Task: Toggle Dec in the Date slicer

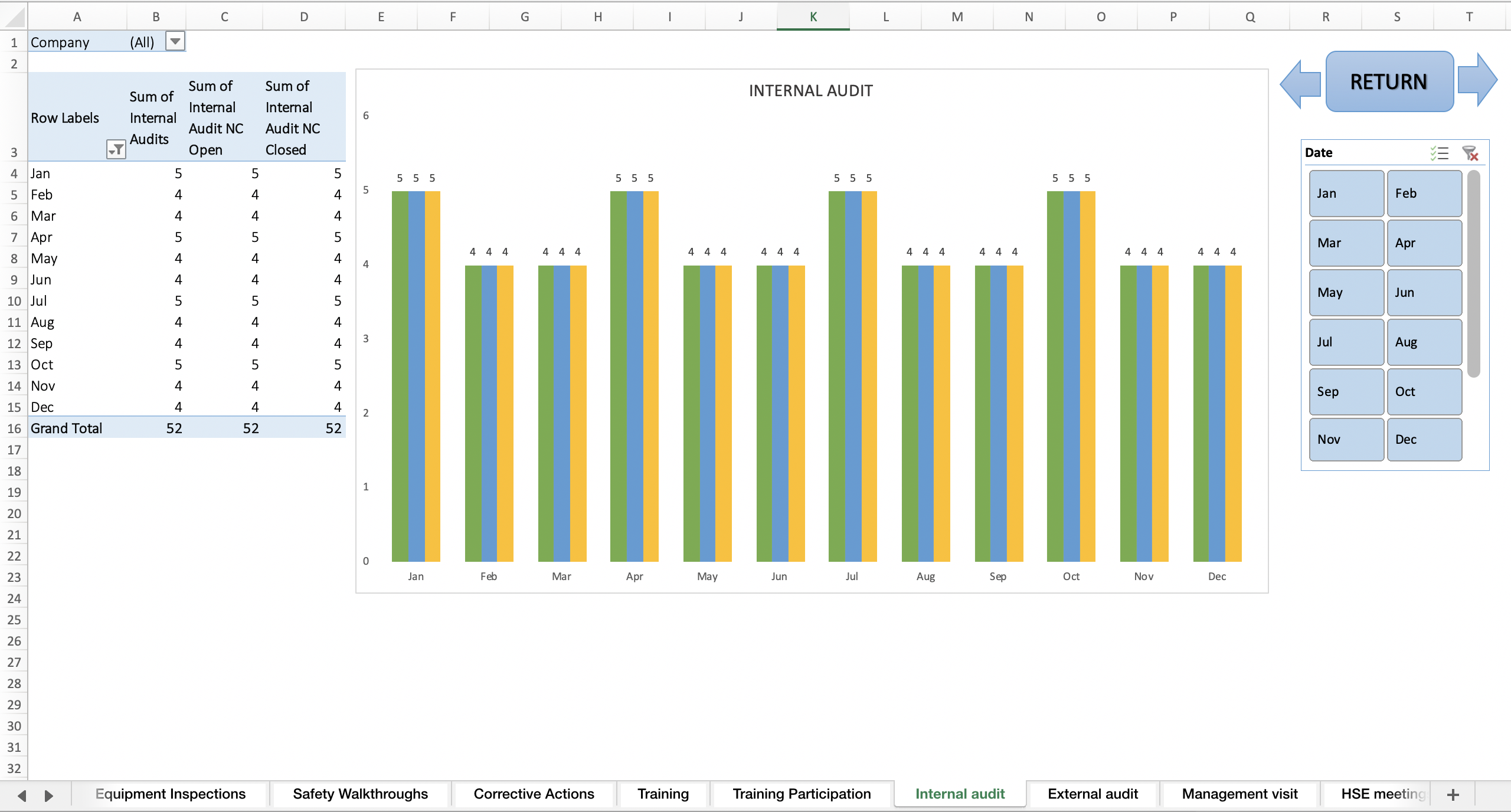Action: tap(1424, 439)
